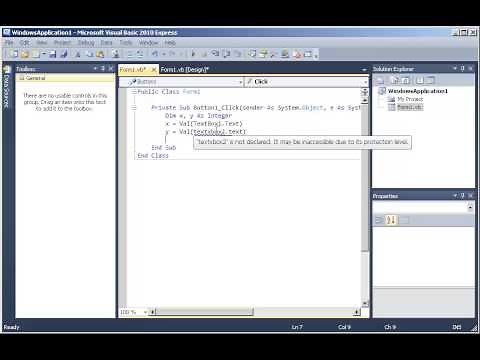The image size is (480, 360).
Task: Comment out the selected lines icon
Action: (x=130, y=54)
